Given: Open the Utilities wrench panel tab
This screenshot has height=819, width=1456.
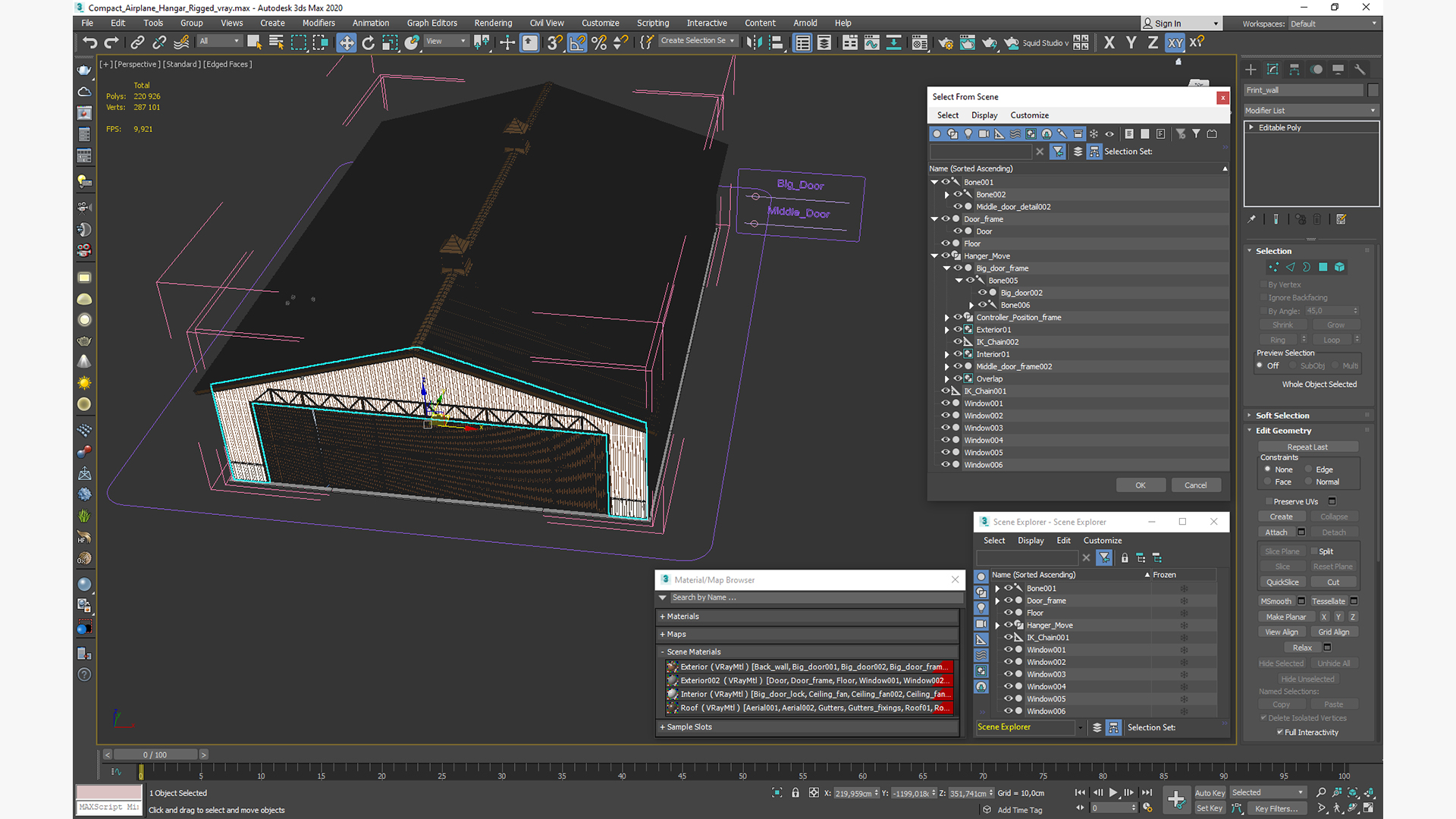Looking at the screenshot, I should pyautogui.click(x=1360, y=69).
